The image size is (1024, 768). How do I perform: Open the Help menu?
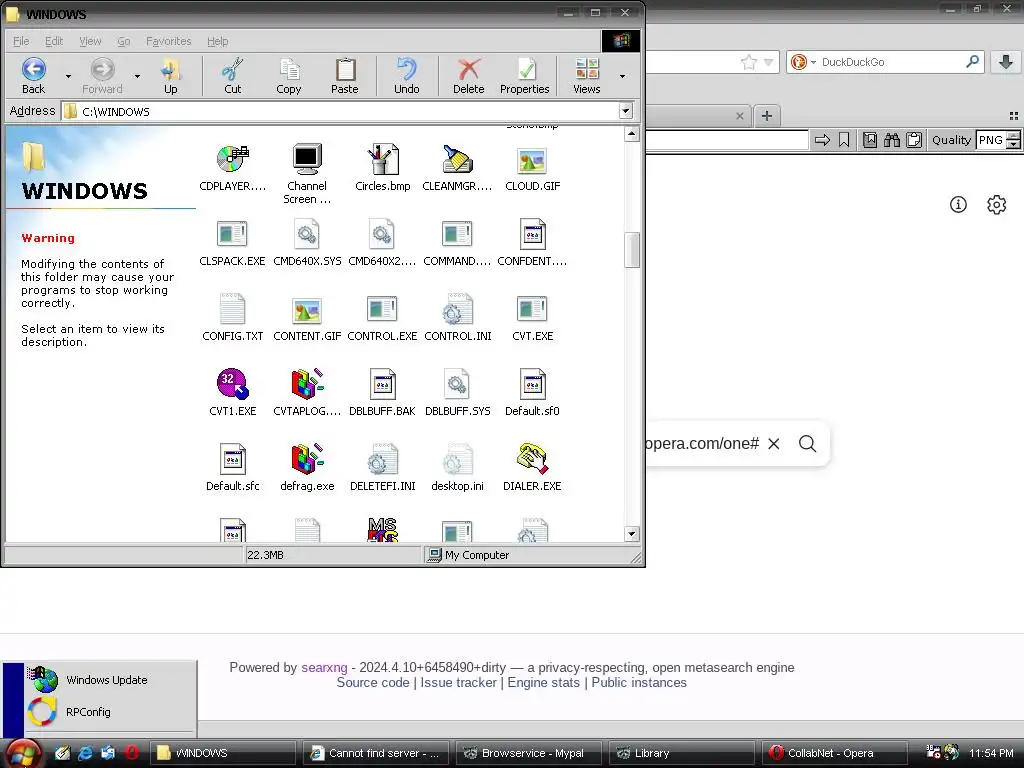pyautogui.click(x=217, y=41)
